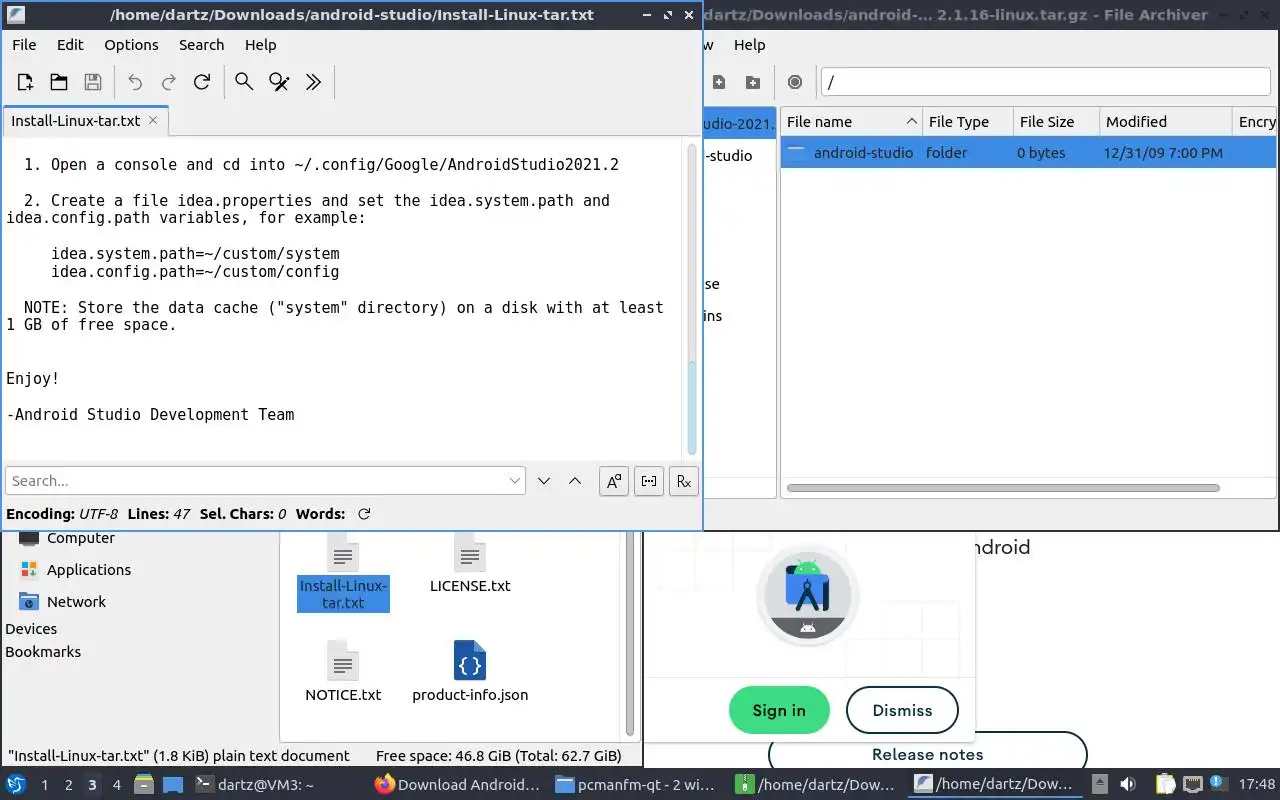Open a file using the toolbar folder icon
This screenshot has width=1280, height=800.
[x=59, y=82]
